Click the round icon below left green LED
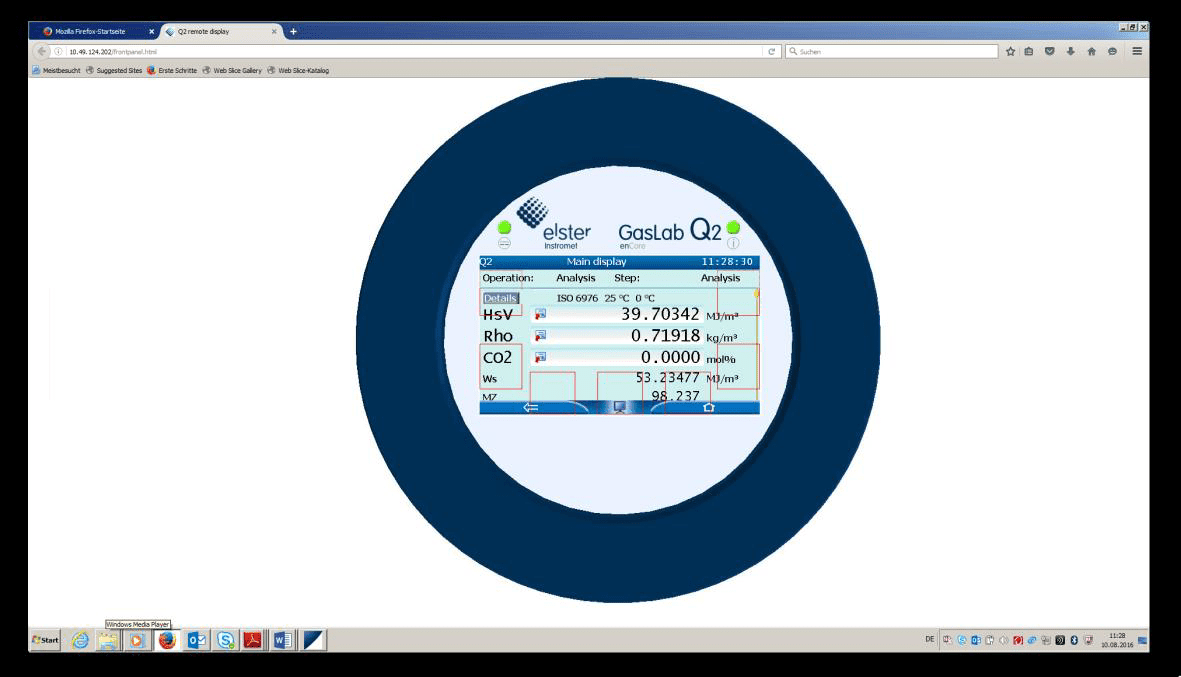The height and width of the screenshot is (677, 1181). 504,243
